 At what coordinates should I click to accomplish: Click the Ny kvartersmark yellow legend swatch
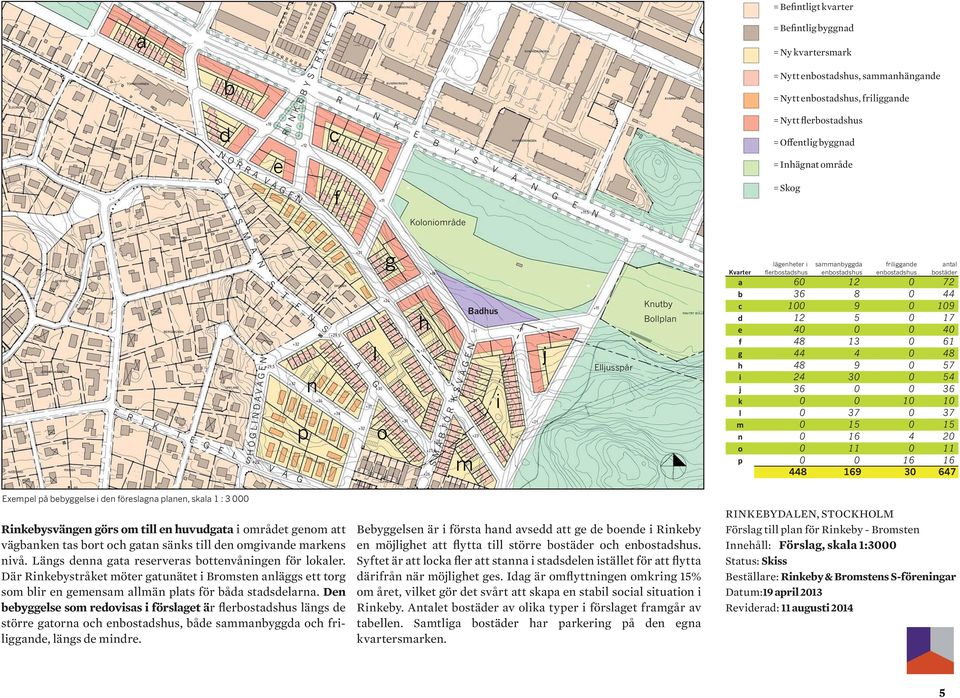coord(751,55)
